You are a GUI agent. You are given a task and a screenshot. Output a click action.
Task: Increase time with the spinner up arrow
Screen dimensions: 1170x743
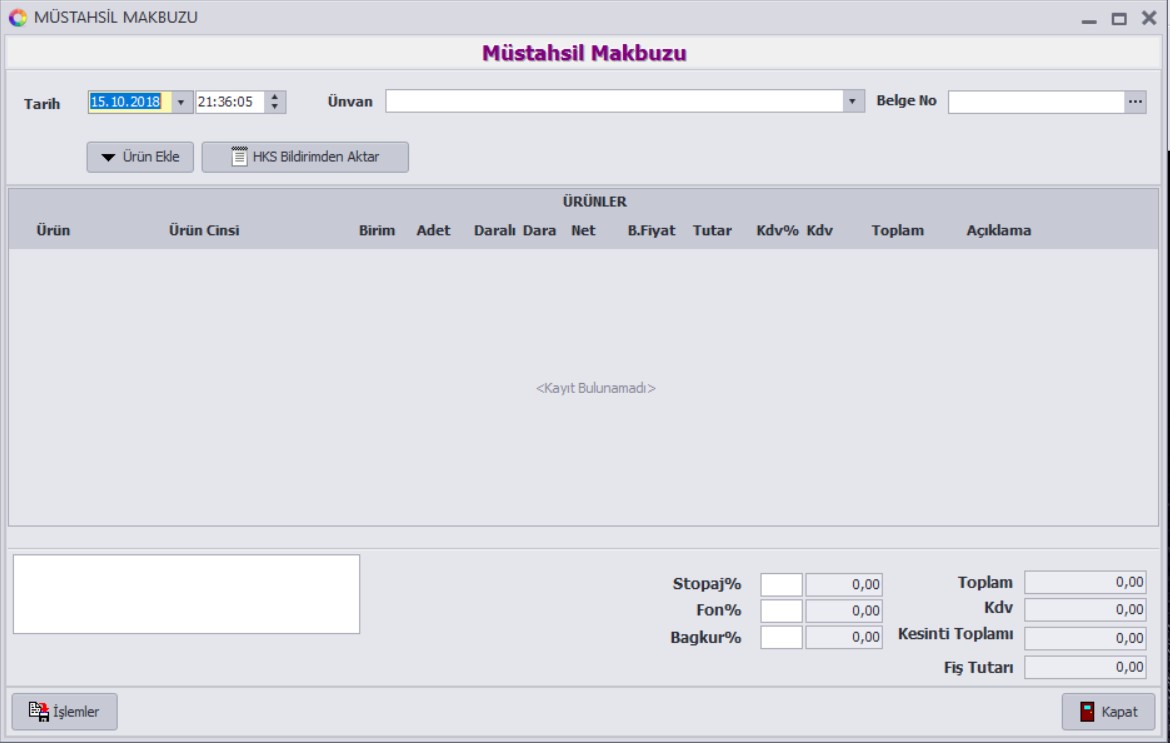click(275, 97)
